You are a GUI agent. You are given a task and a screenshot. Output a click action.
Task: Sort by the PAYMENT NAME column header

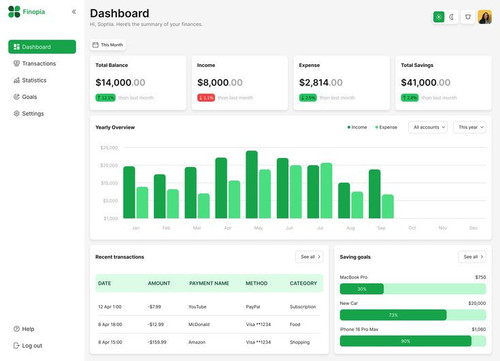point(209,283)
